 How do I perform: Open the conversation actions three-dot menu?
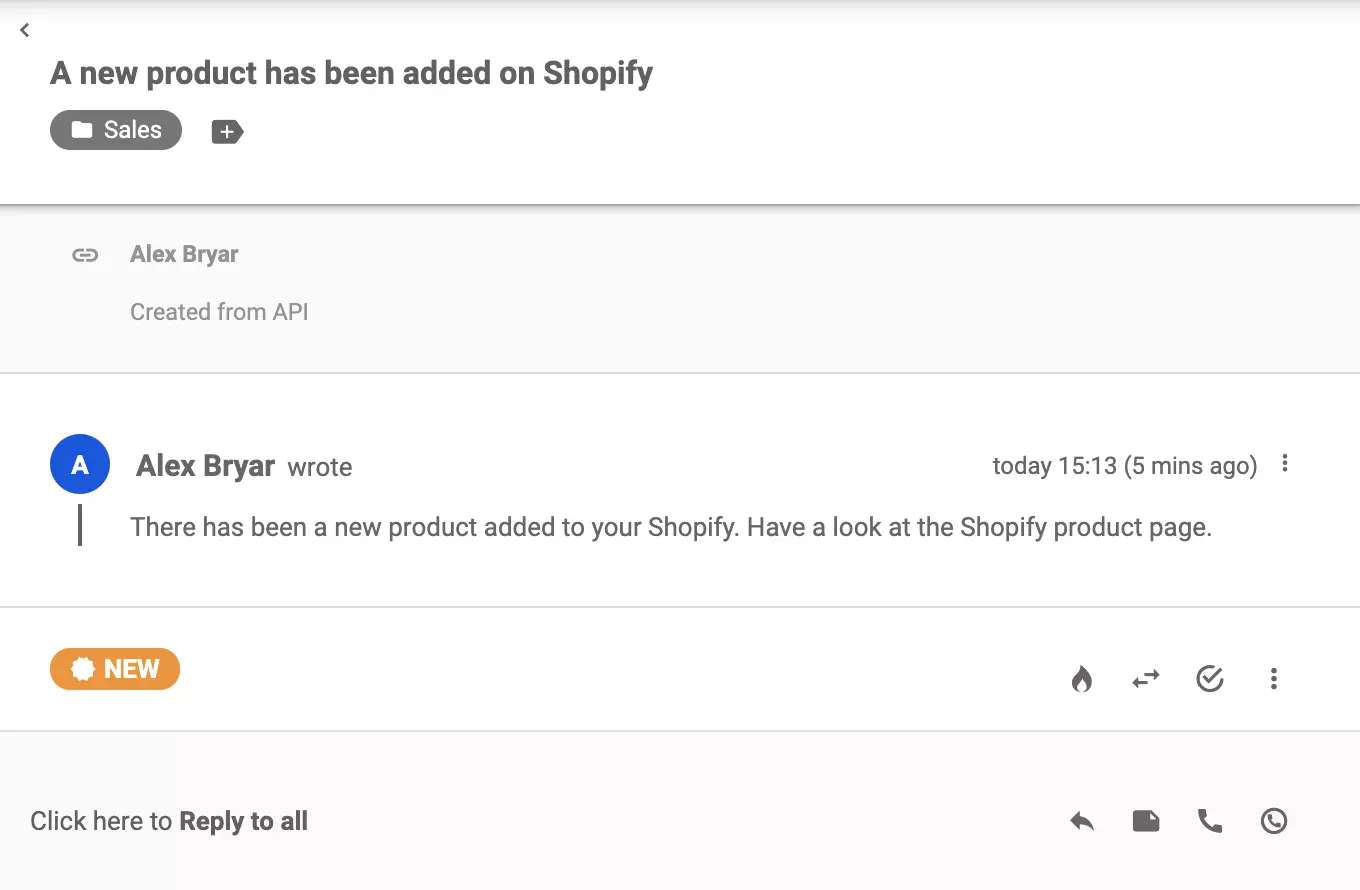click(x=1273, y=678)
